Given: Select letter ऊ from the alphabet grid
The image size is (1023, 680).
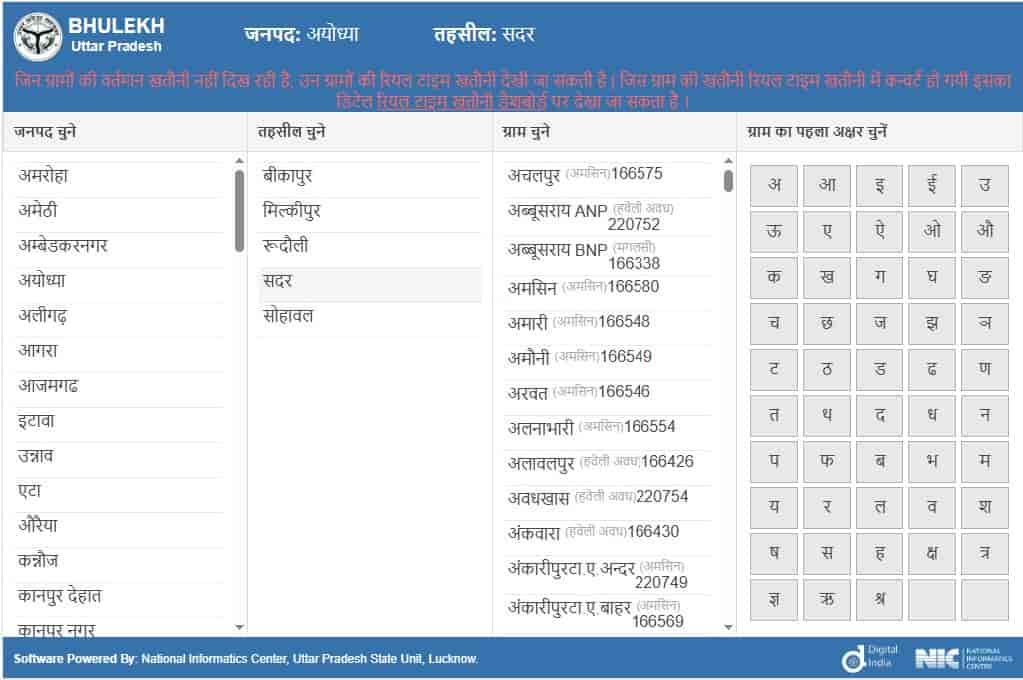Looking at the screenshot, I should click(x=772, y=231).
